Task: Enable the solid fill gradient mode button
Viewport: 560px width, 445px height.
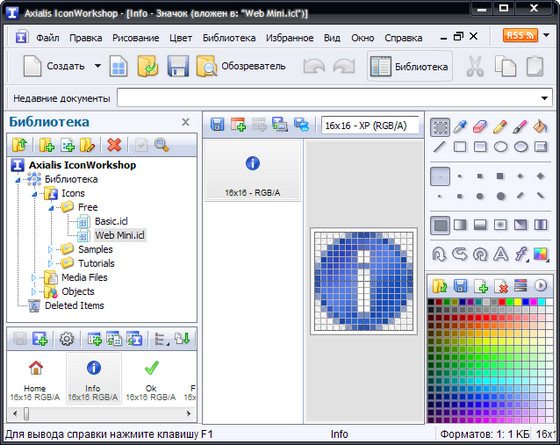Action: [x=440, y=225]
